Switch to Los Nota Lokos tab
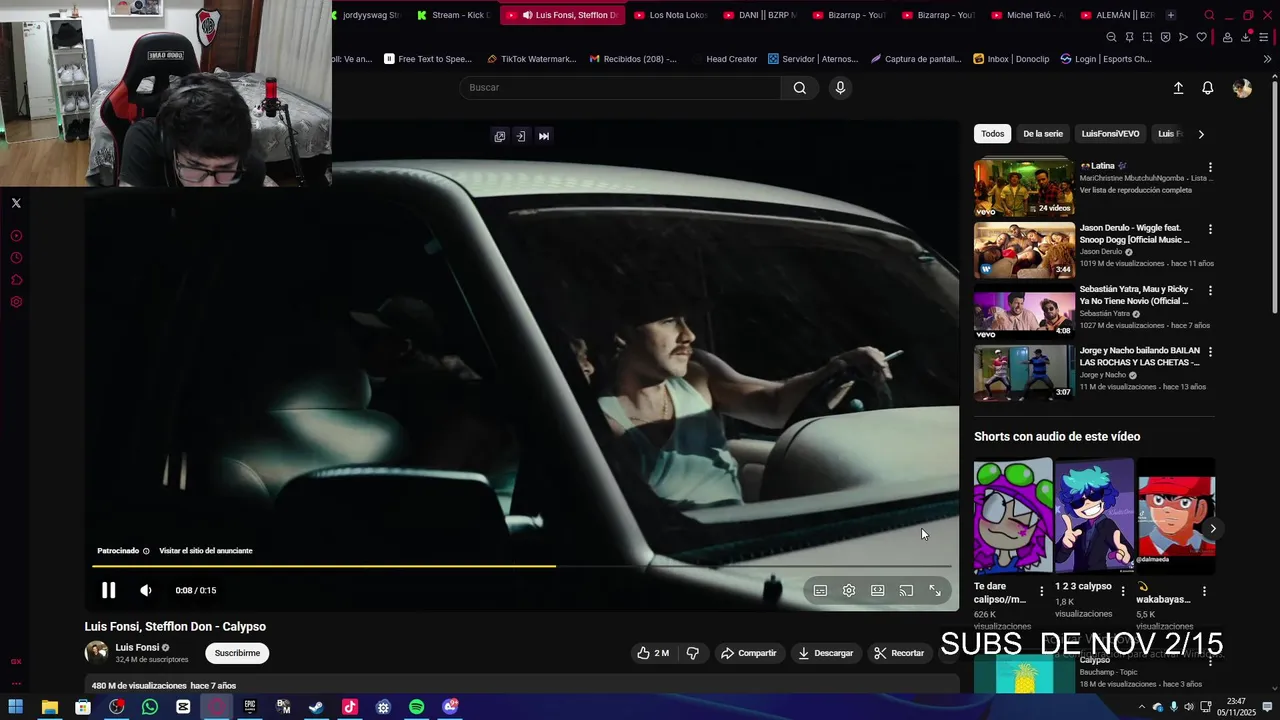Screen dimensions: 1280x720 pos(669,15)
